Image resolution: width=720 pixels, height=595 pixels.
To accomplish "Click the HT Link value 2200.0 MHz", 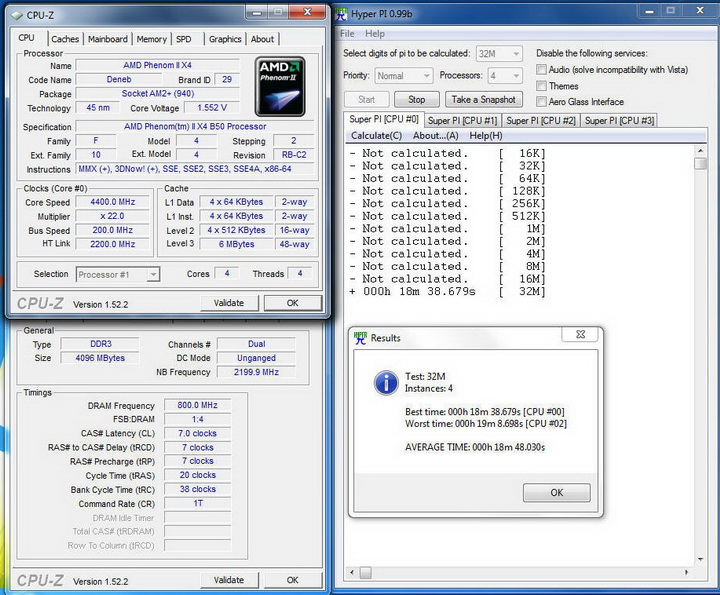I will coord(112,244).
